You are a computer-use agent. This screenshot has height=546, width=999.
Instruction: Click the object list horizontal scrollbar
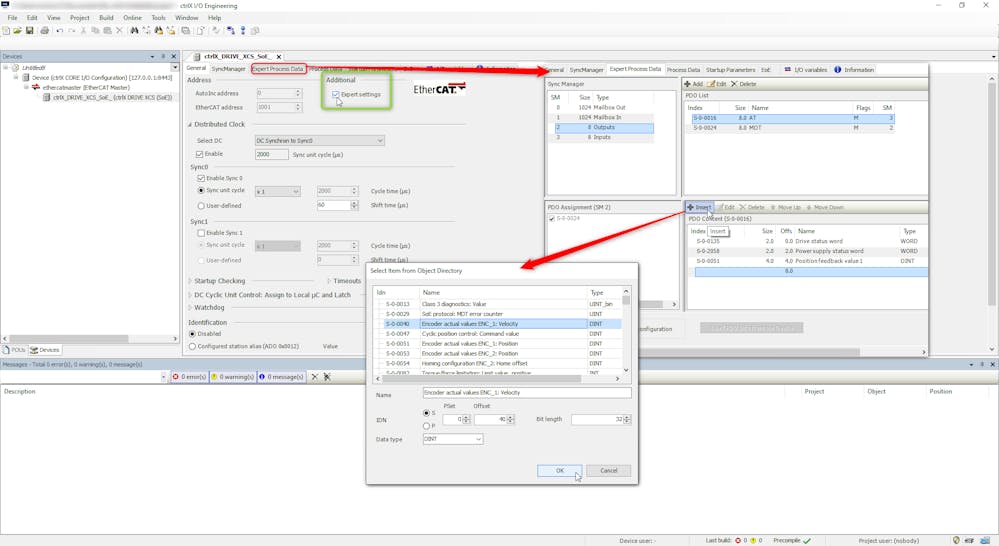[500, 378]
